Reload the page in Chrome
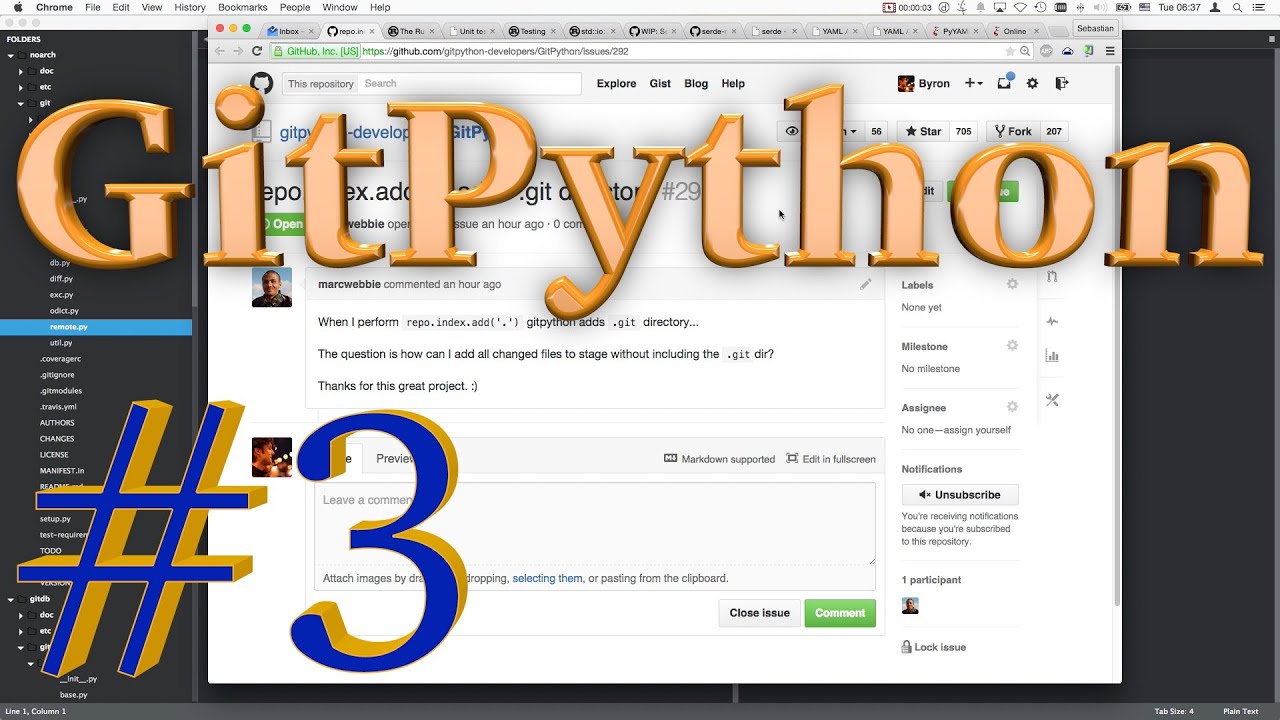The width and height of the screenshot is (1280, 720). click(257, 51)
